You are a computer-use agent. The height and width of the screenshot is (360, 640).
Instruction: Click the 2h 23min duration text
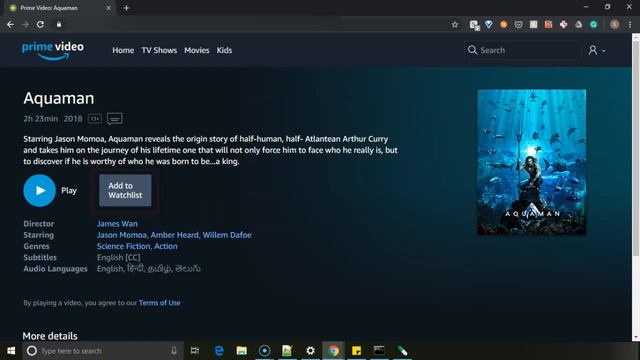(x=40, y=119)
